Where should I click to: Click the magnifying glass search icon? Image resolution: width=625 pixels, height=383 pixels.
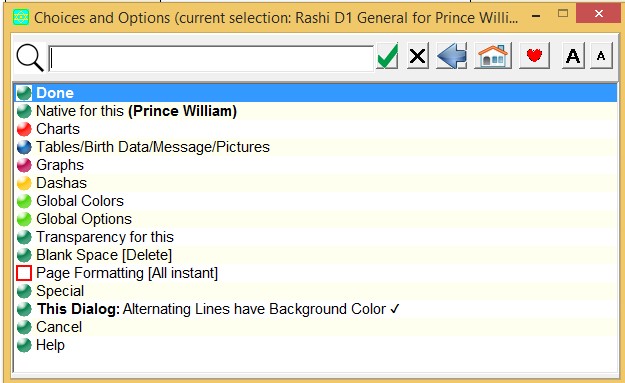(x=30, y=58)
